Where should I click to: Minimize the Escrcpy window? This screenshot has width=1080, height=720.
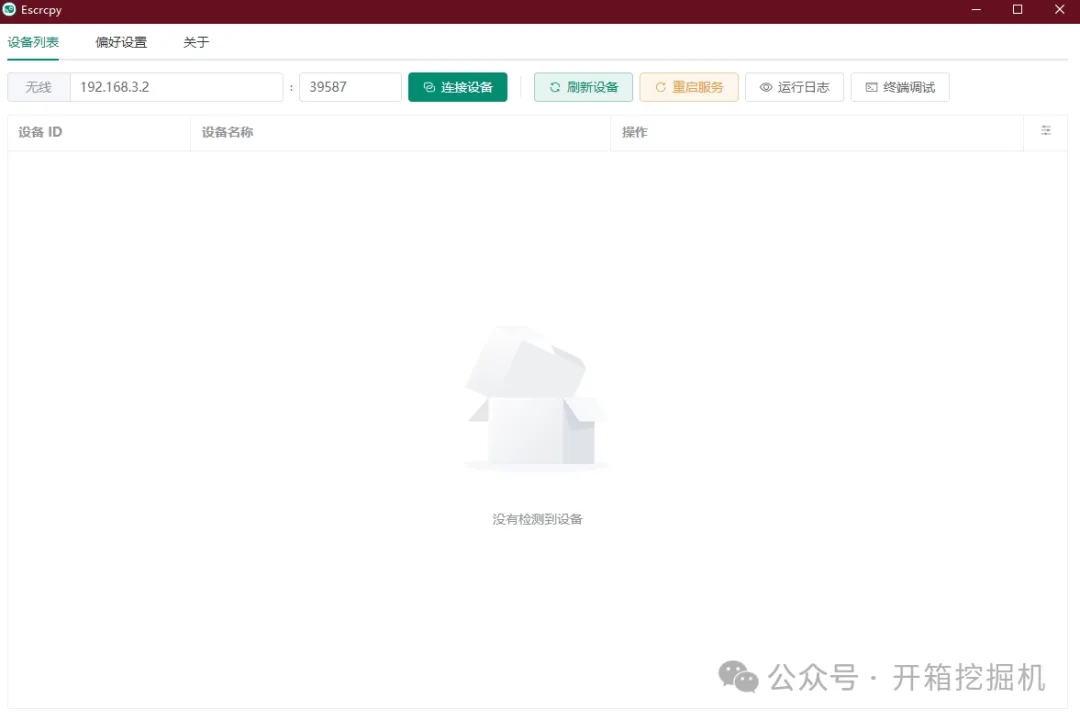[x=975, y=10]
